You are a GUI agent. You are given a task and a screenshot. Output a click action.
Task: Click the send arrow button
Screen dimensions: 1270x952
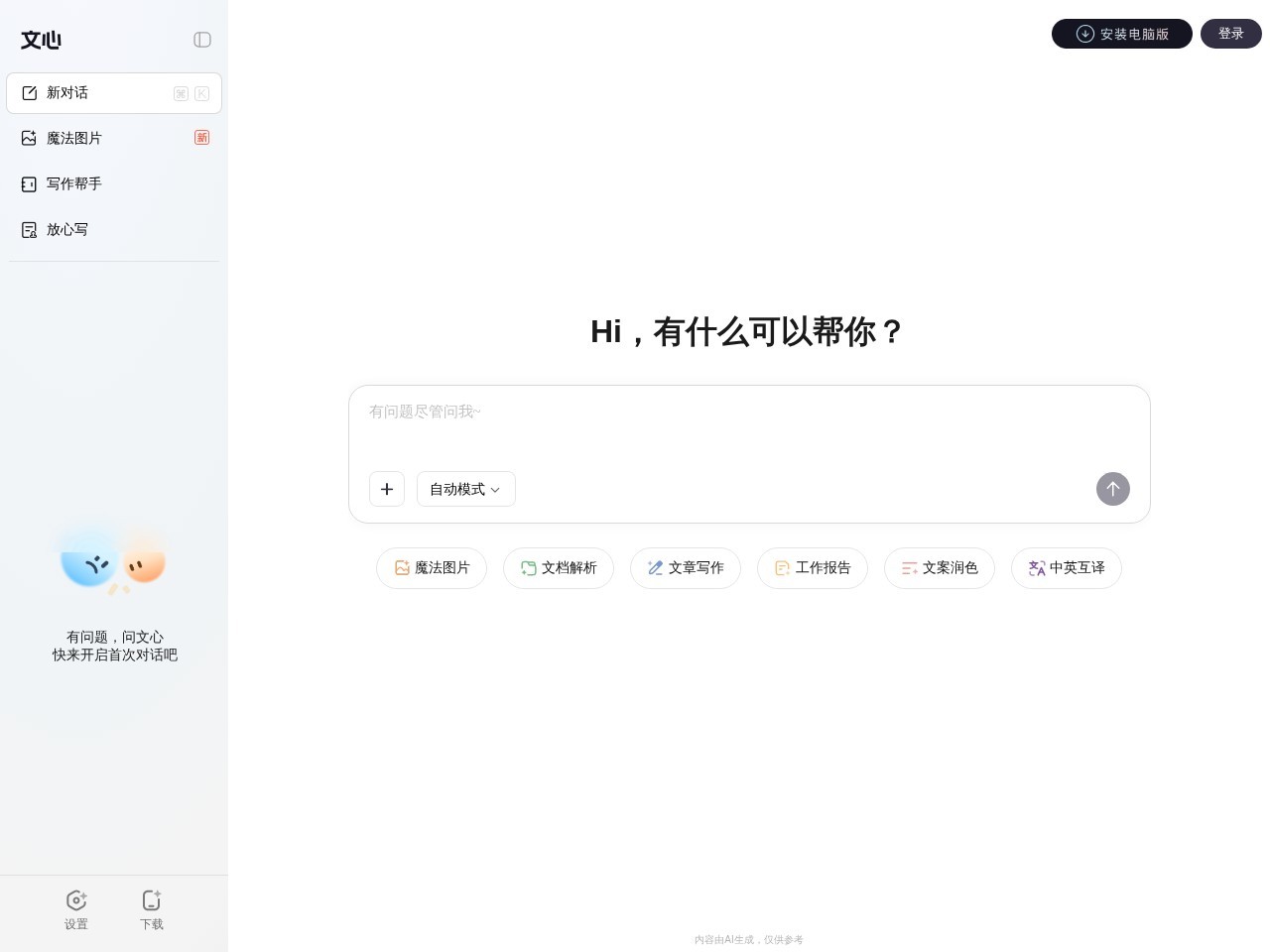(x=1113, y=489)
